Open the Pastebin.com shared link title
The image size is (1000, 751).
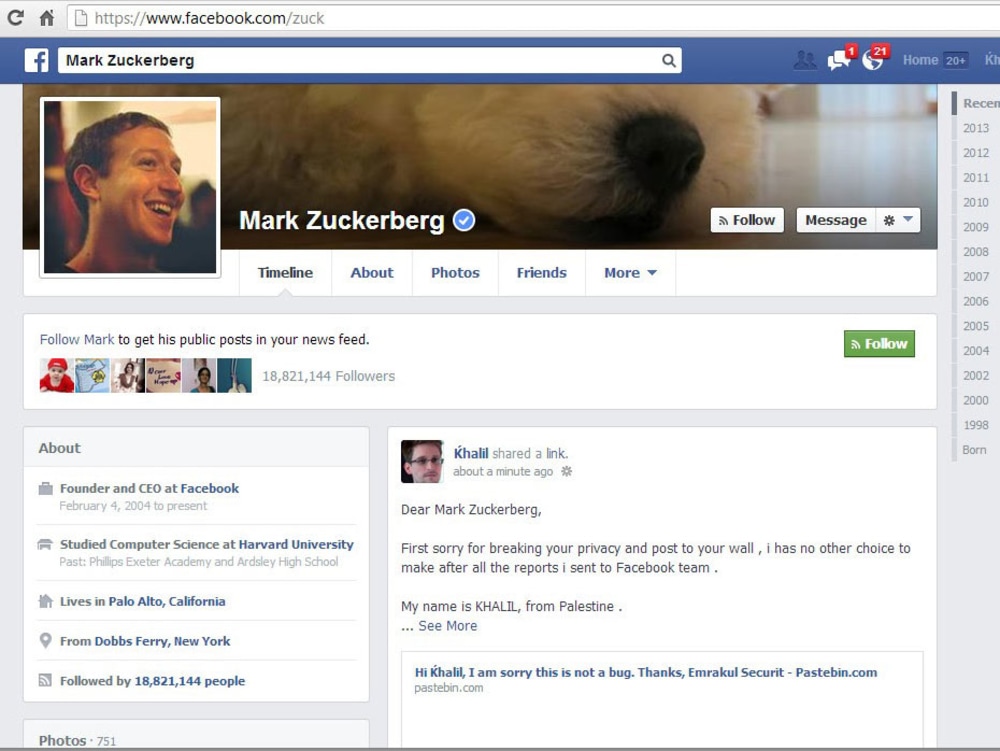(645, 672)
